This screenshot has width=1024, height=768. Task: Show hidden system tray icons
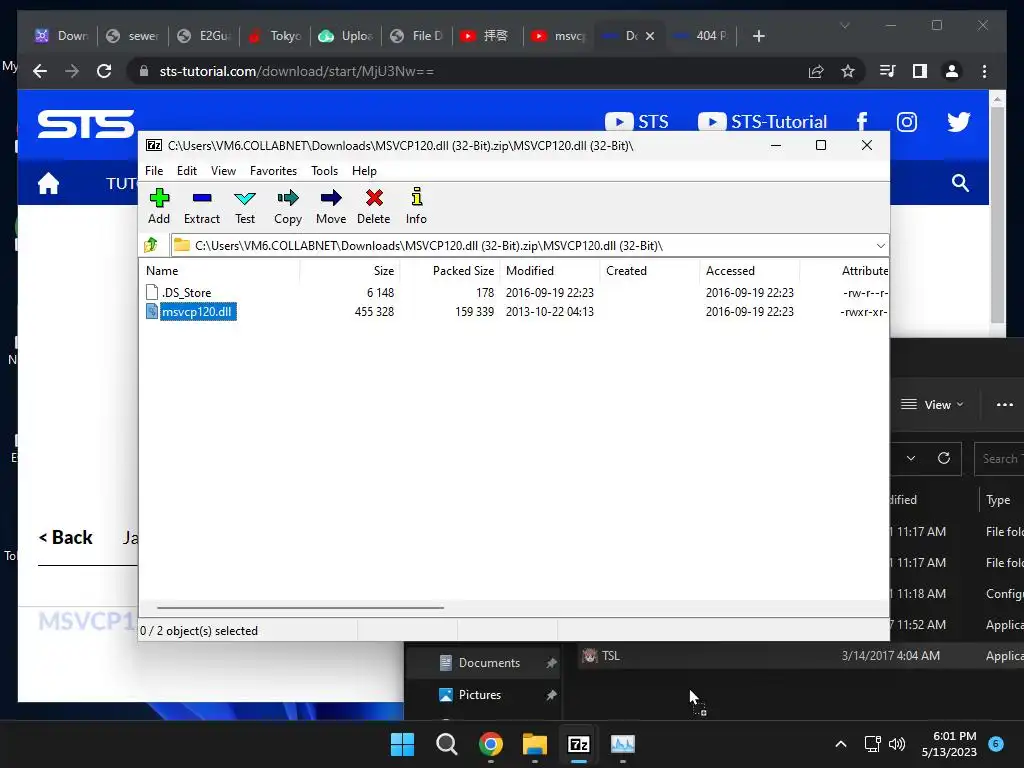point(840,744)
